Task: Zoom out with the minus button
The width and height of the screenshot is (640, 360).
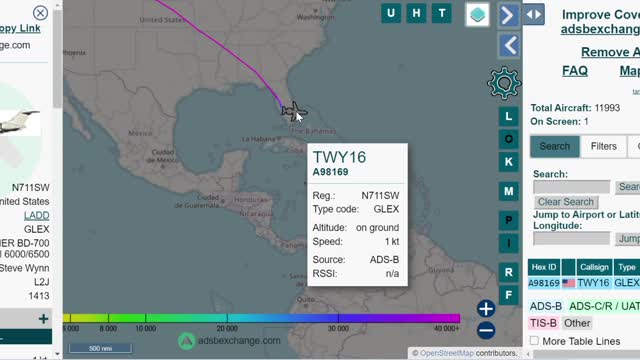Action: pos(486,330)
